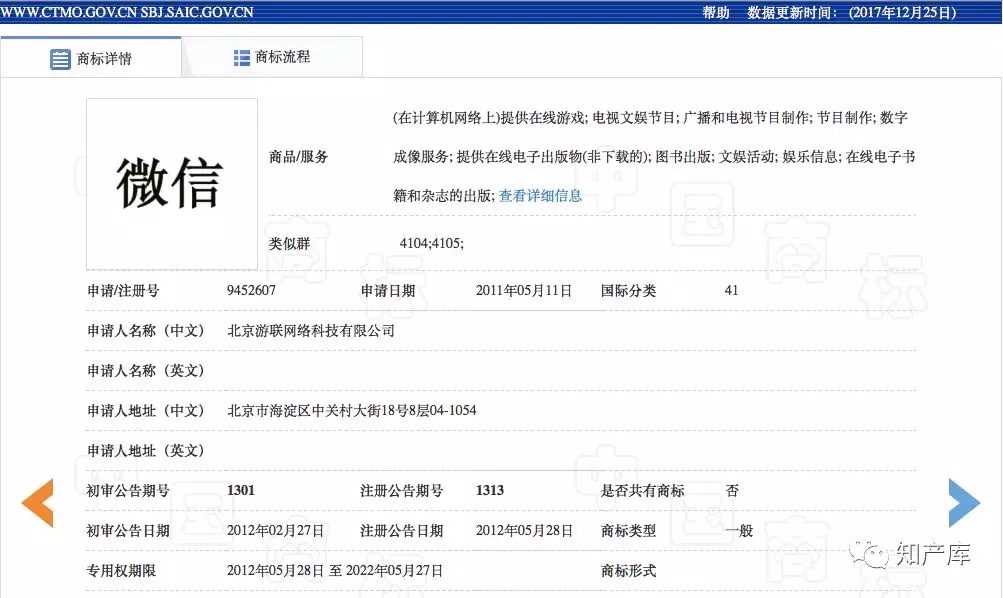
Task: Click the 注册公告日期 label
Action: point(402,531)
